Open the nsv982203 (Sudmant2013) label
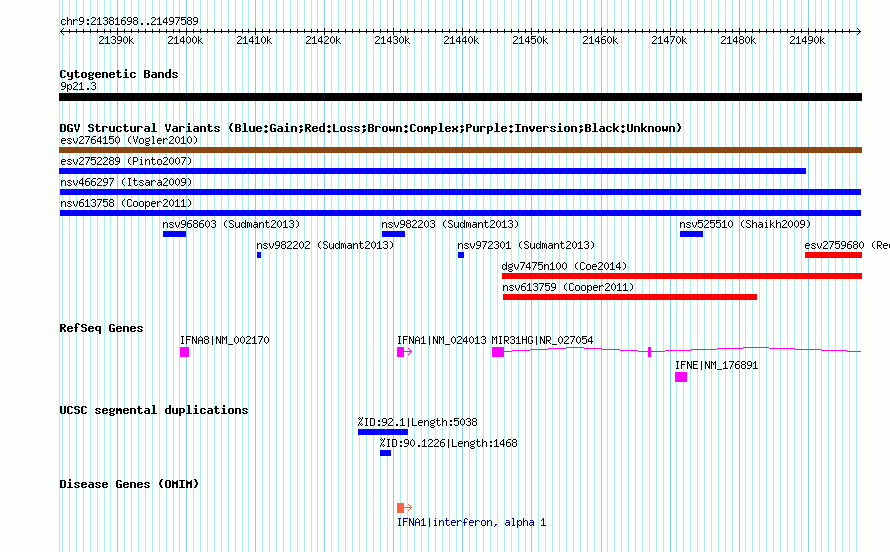The height and width of the screenshot is (552, 890). pyautogui.click(x=450, y=224)
